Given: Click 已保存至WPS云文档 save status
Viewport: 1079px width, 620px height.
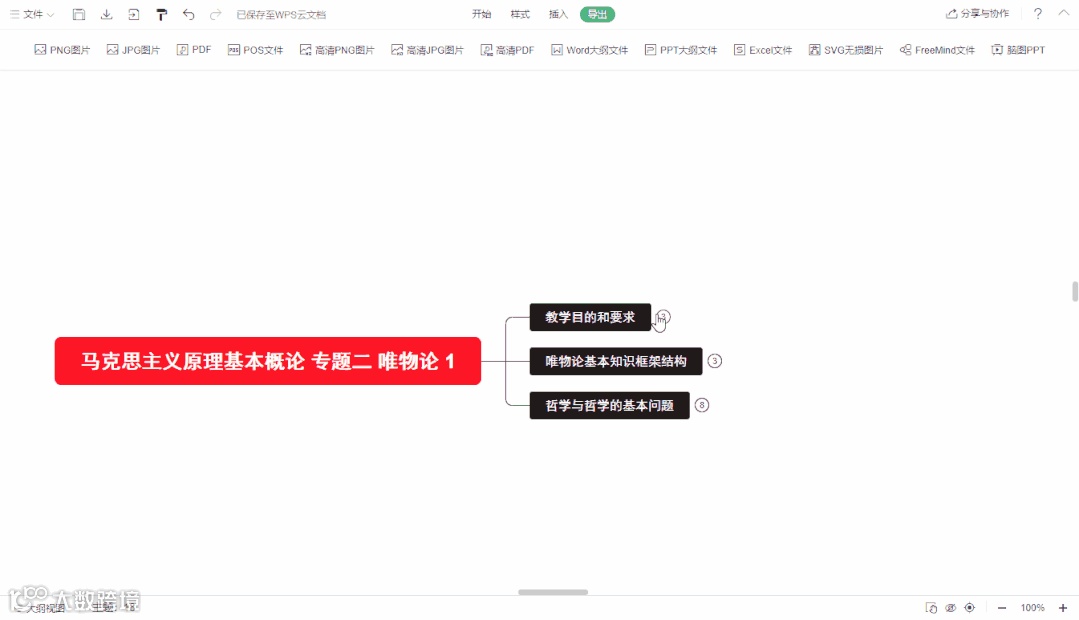Looking at the screenshot, I should (281, 14).
